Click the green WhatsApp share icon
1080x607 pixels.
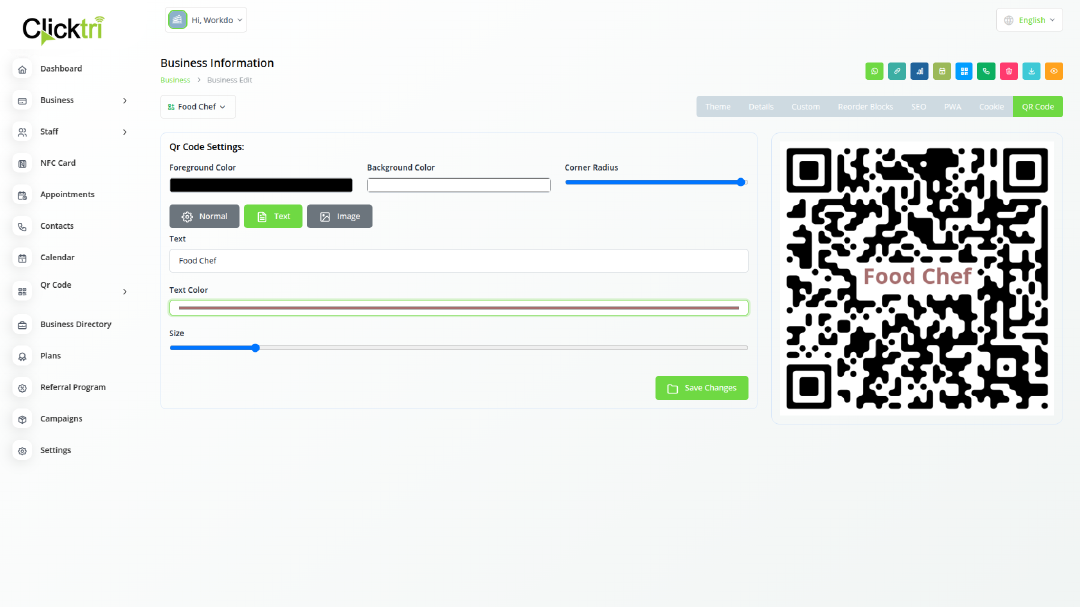(x=874, y=71)
